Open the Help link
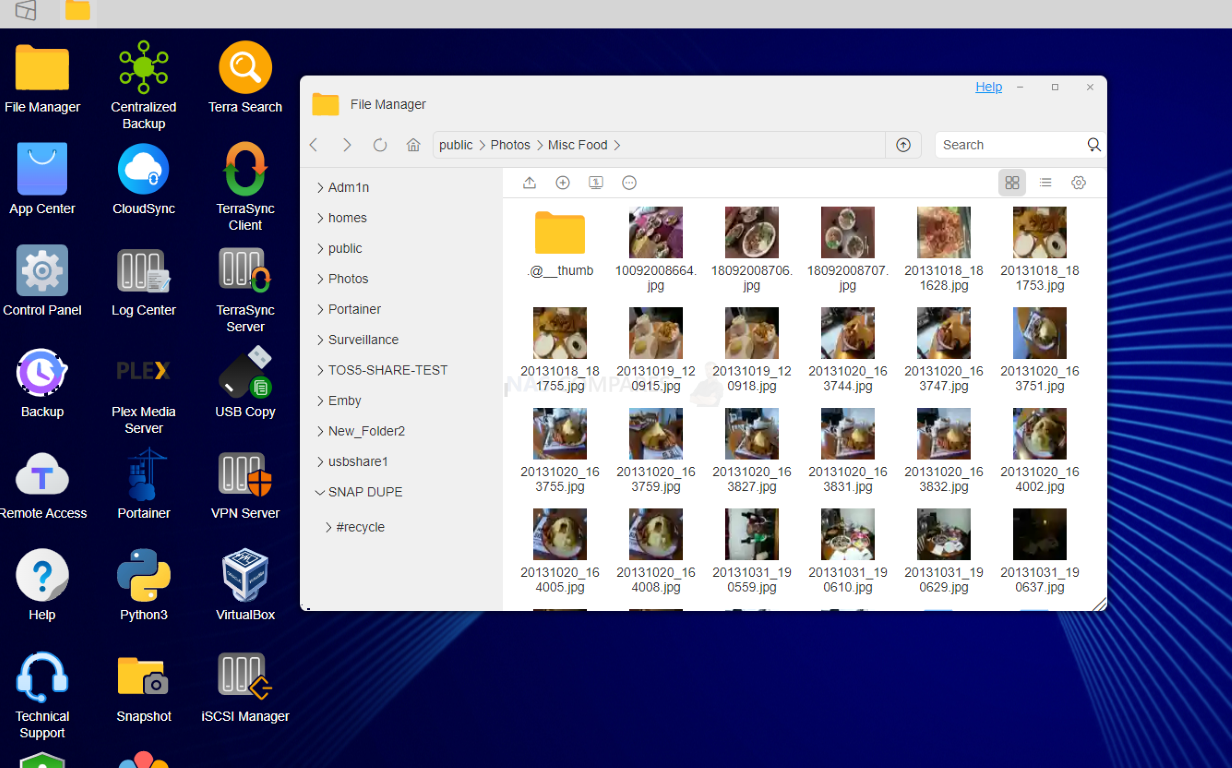Image resolution: width=1232 pixels, height=768 pixels. pyautogui.click(x=989, y=87)
